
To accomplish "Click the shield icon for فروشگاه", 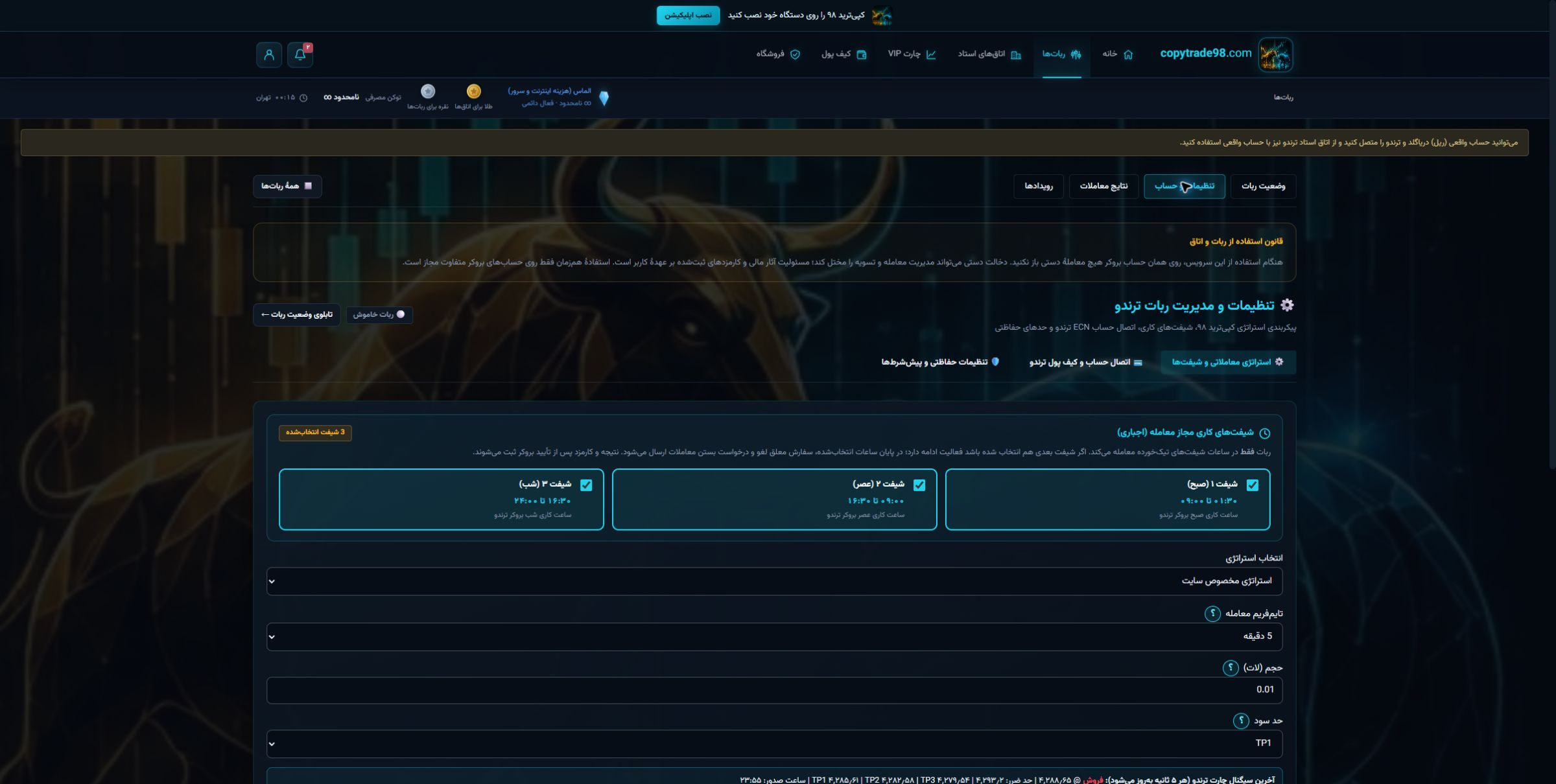I will click(795, 54).
